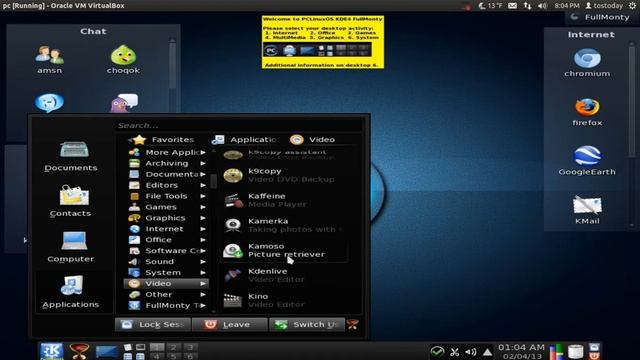640x360 pixels.
Task: Open the FullMonty category
Action: pos(167,305)
